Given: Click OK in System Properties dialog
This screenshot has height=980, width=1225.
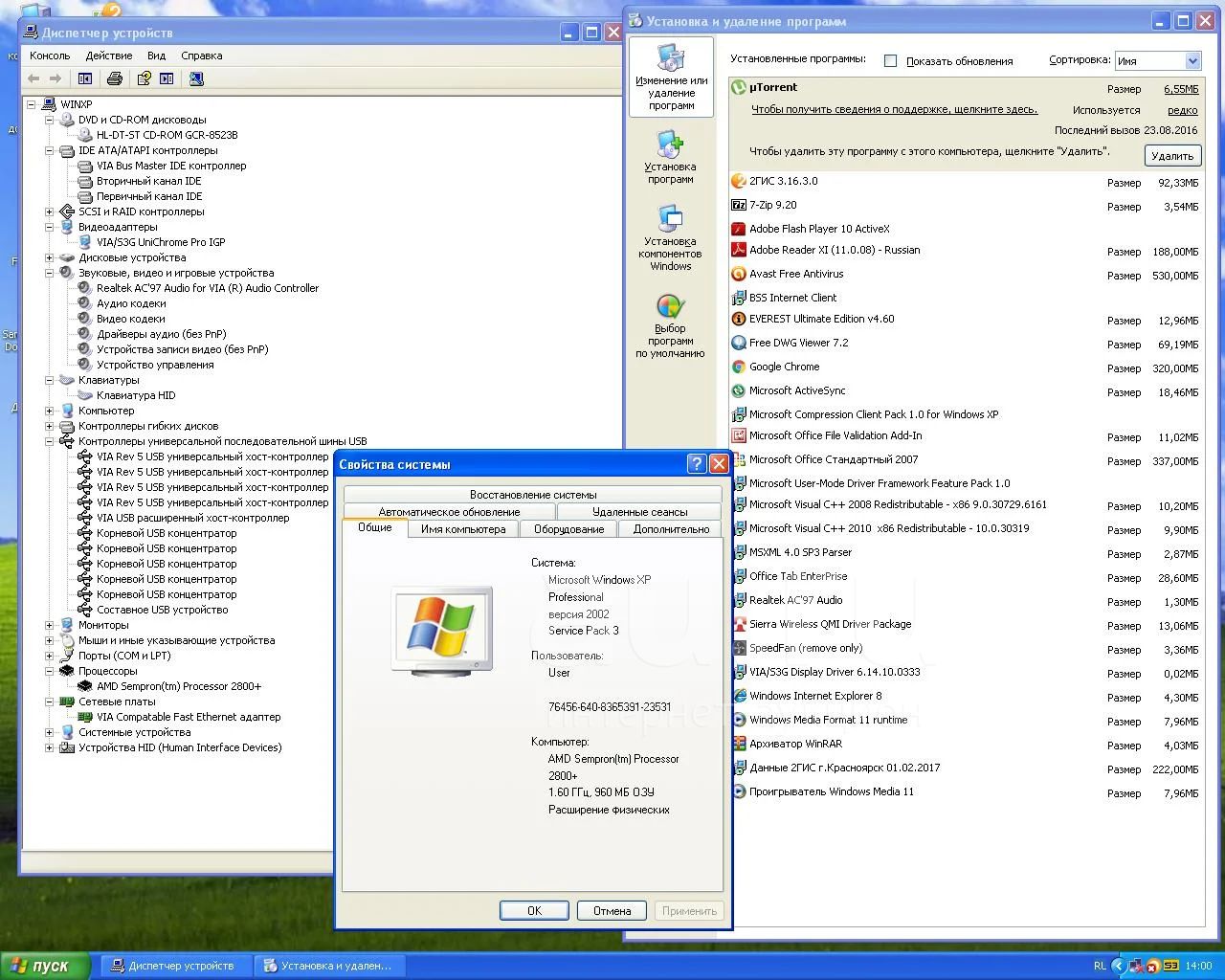Looking at the screenshot, I should coord(534,911).
